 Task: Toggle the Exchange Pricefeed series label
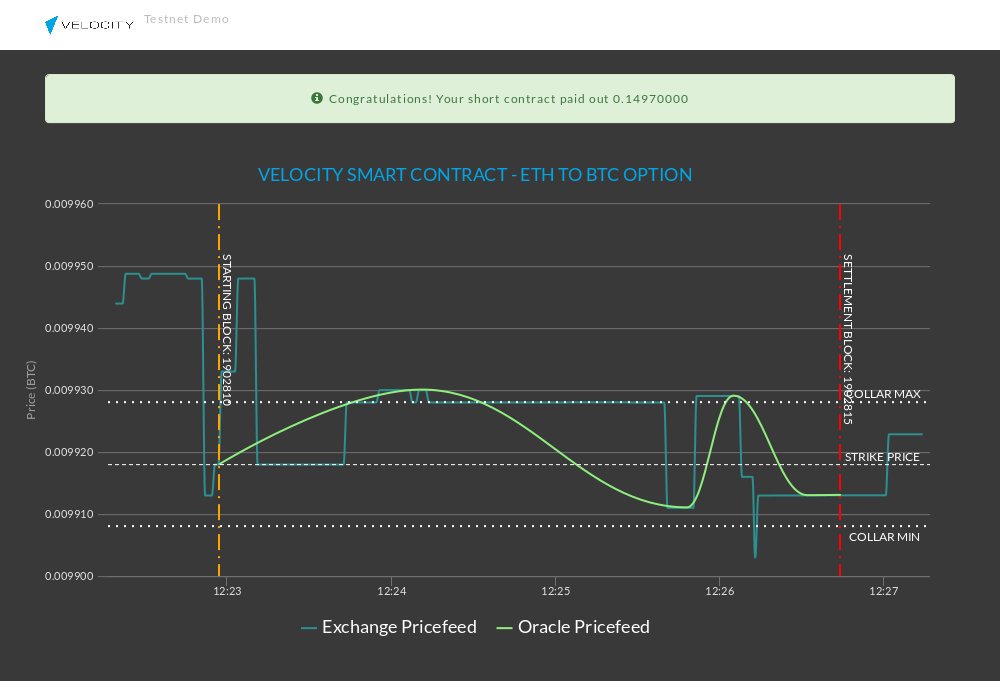coord(398,627)
